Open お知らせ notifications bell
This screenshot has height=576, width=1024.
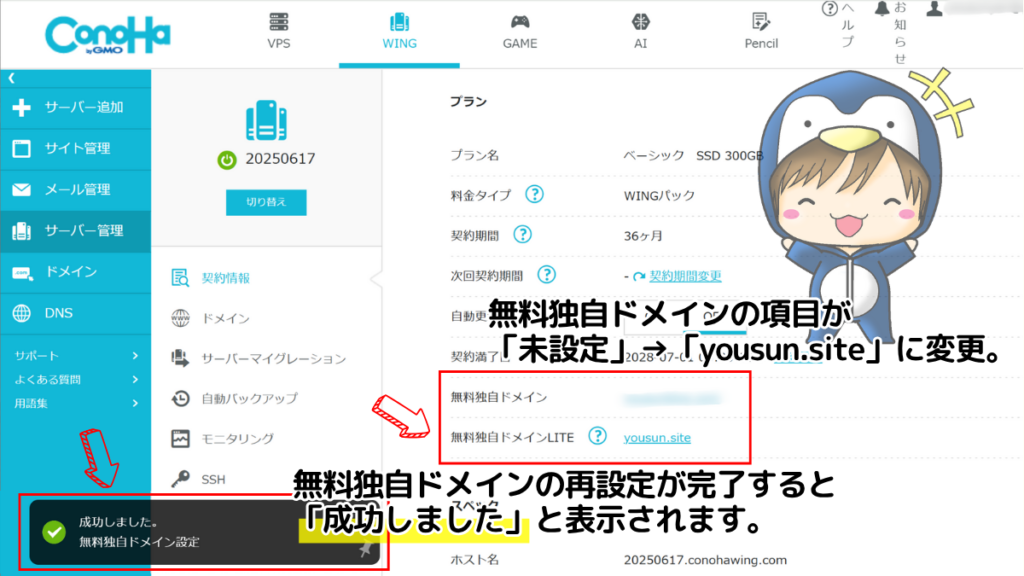882,8
